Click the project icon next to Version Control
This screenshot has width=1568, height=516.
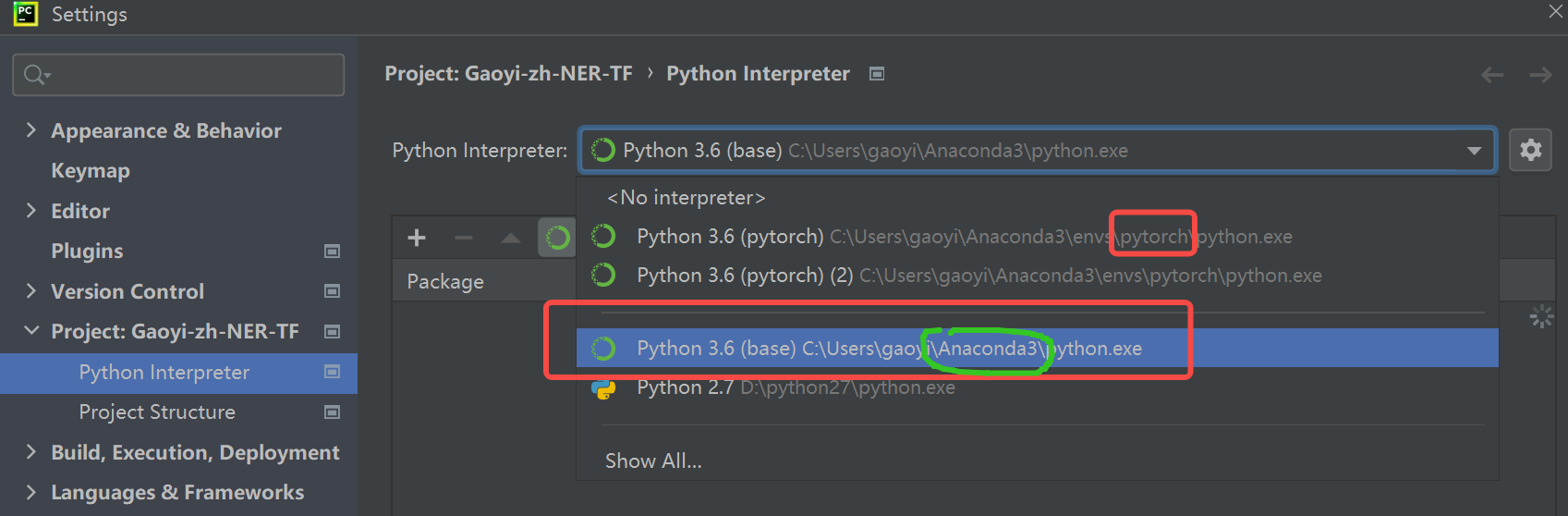(333, 291)
